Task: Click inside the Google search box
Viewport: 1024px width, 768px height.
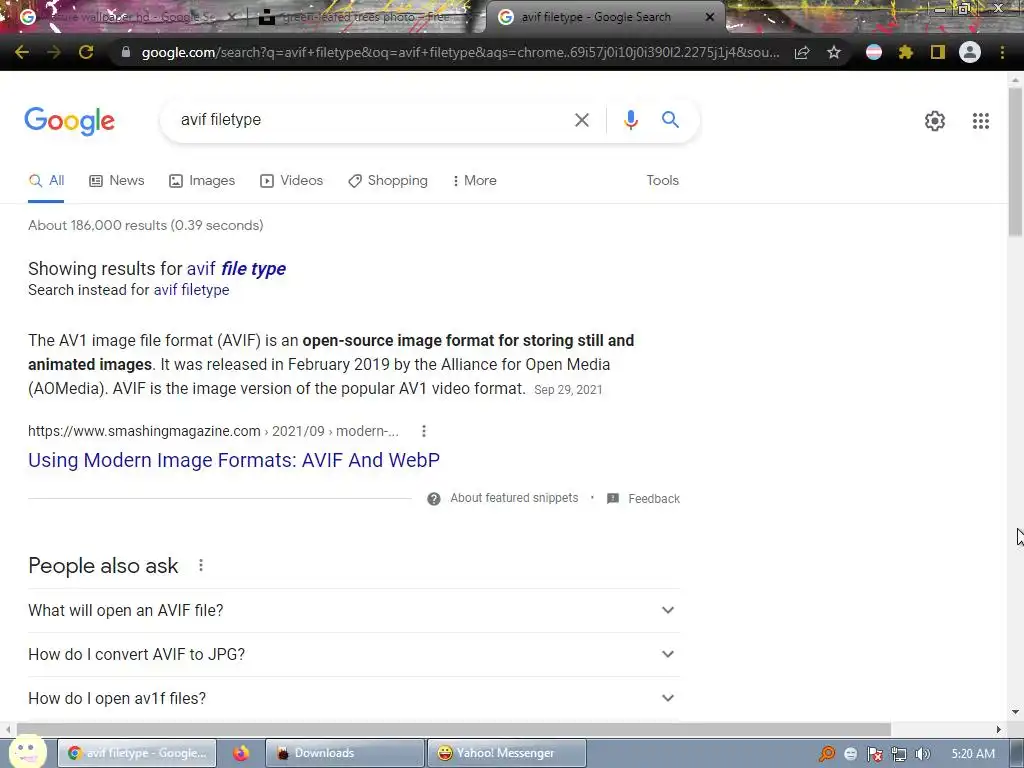Action: click(372, 120)
